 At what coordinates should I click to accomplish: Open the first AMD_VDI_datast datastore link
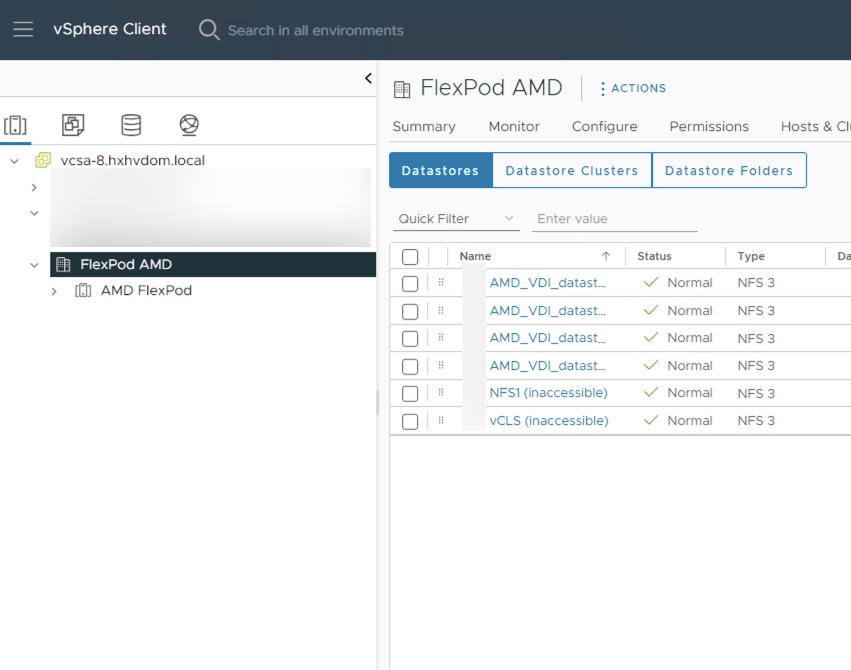[x=547, y=283]
